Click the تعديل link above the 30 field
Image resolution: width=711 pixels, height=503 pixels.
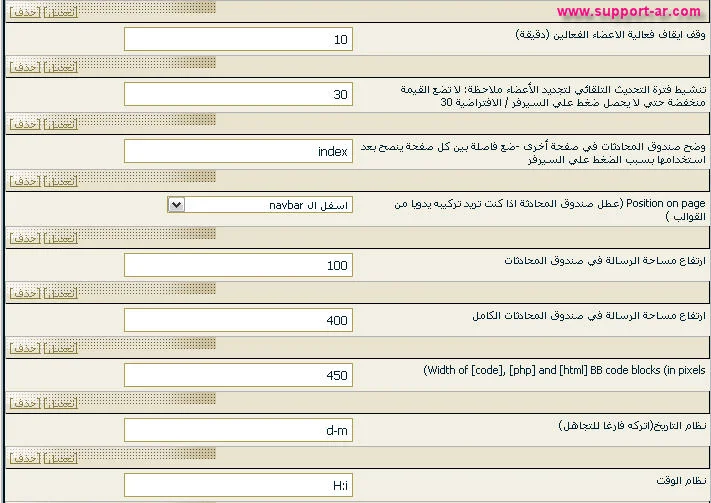pyautogui.click(x=61, y=67)
